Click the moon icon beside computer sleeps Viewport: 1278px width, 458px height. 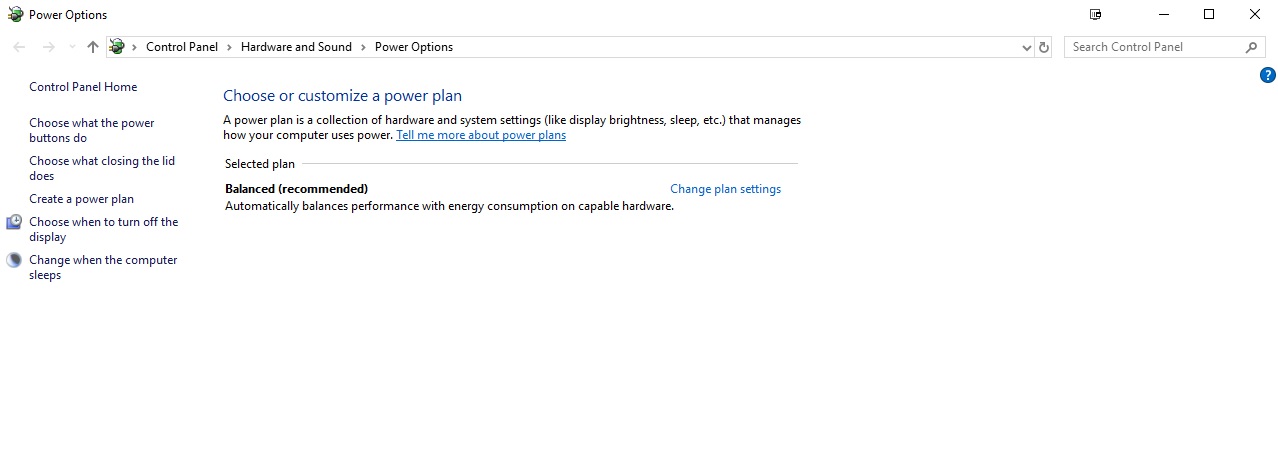(14, 260)
